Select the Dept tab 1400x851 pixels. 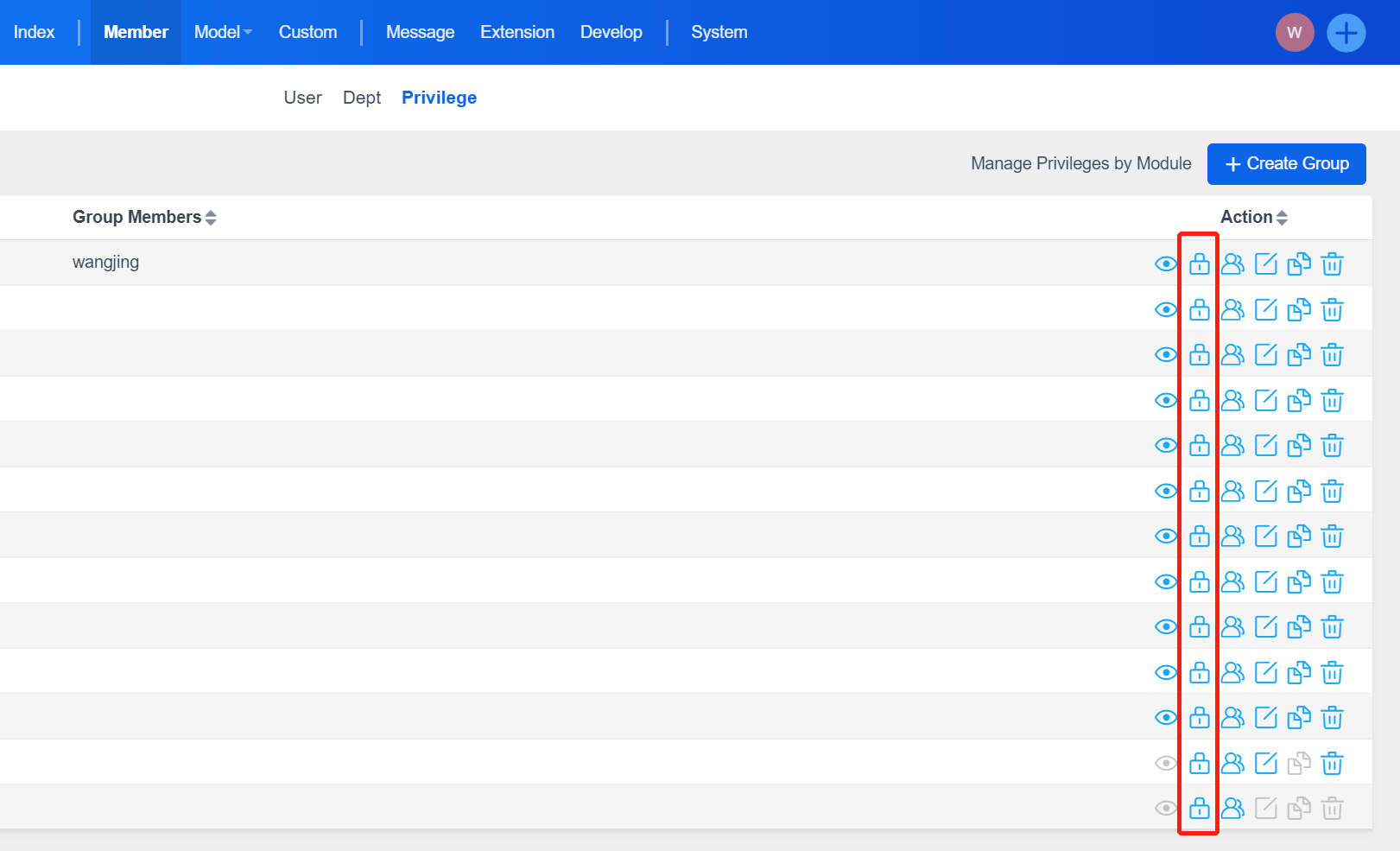pyautogui.click(x=361, y=98)
